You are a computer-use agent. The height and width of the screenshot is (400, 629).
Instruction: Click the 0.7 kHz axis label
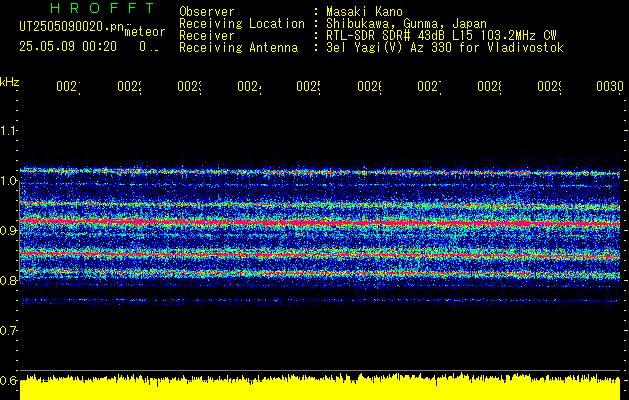click(x=8, y=331)
